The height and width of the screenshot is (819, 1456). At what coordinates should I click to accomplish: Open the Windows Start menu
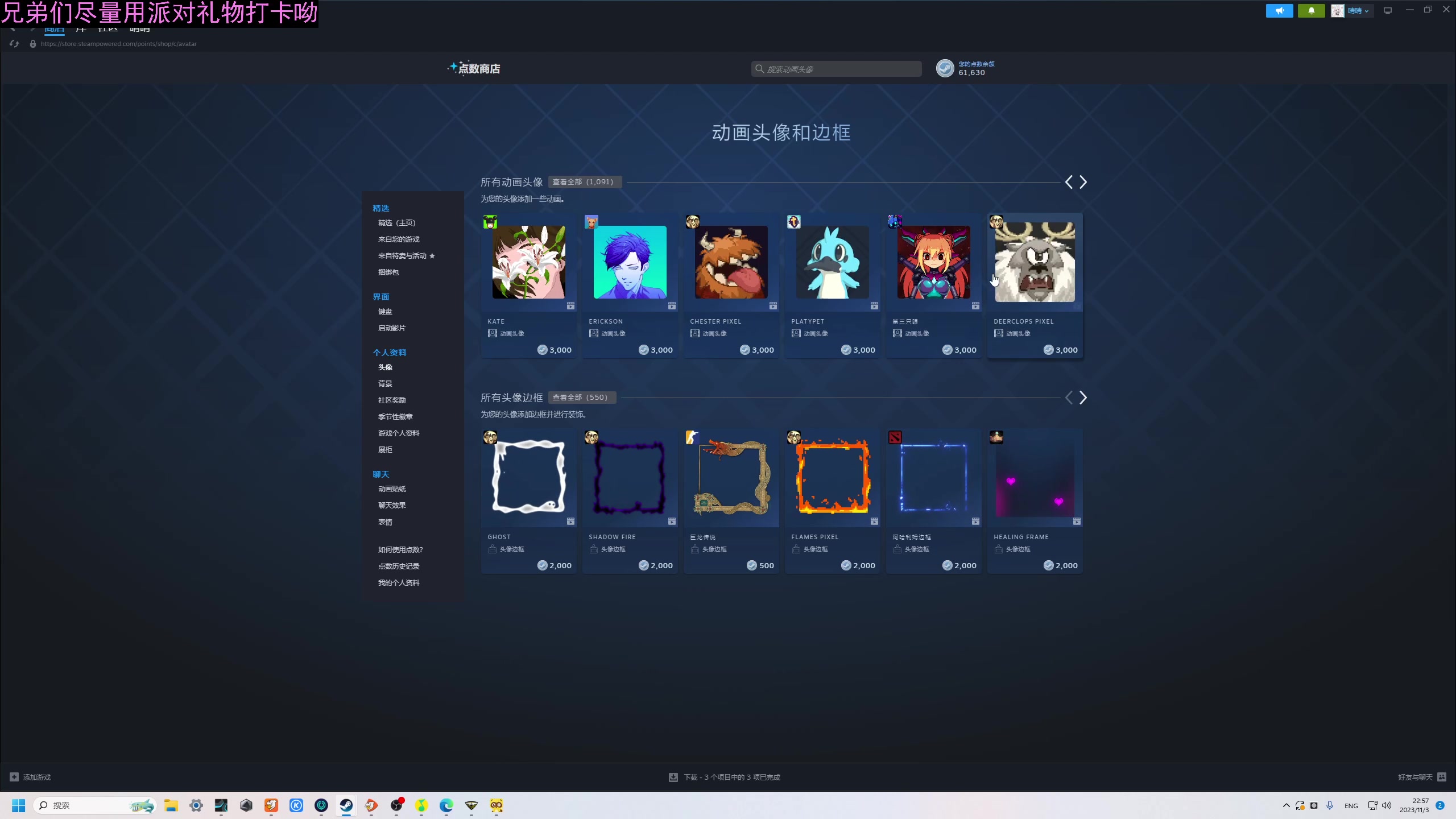click(x=19, y=805)
